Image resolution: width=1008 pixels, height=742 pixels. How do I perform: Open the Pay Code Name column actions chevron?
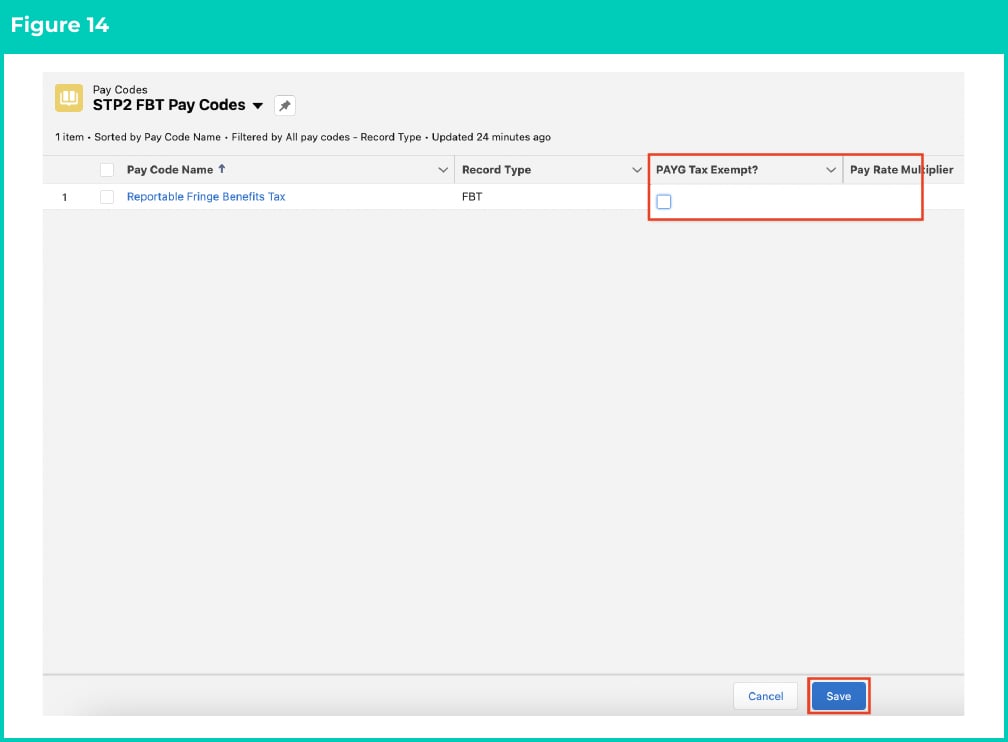442,170
